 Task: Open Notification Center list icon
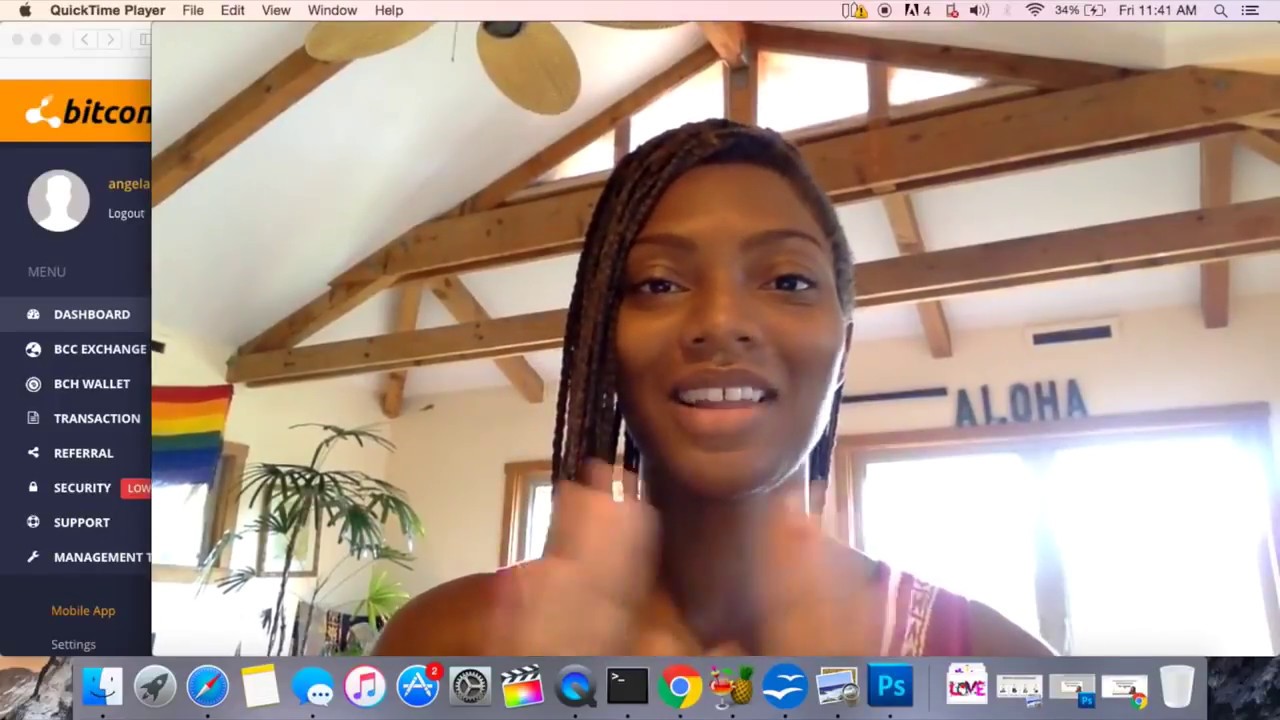pyautogui.click(x=1250, y=10)
